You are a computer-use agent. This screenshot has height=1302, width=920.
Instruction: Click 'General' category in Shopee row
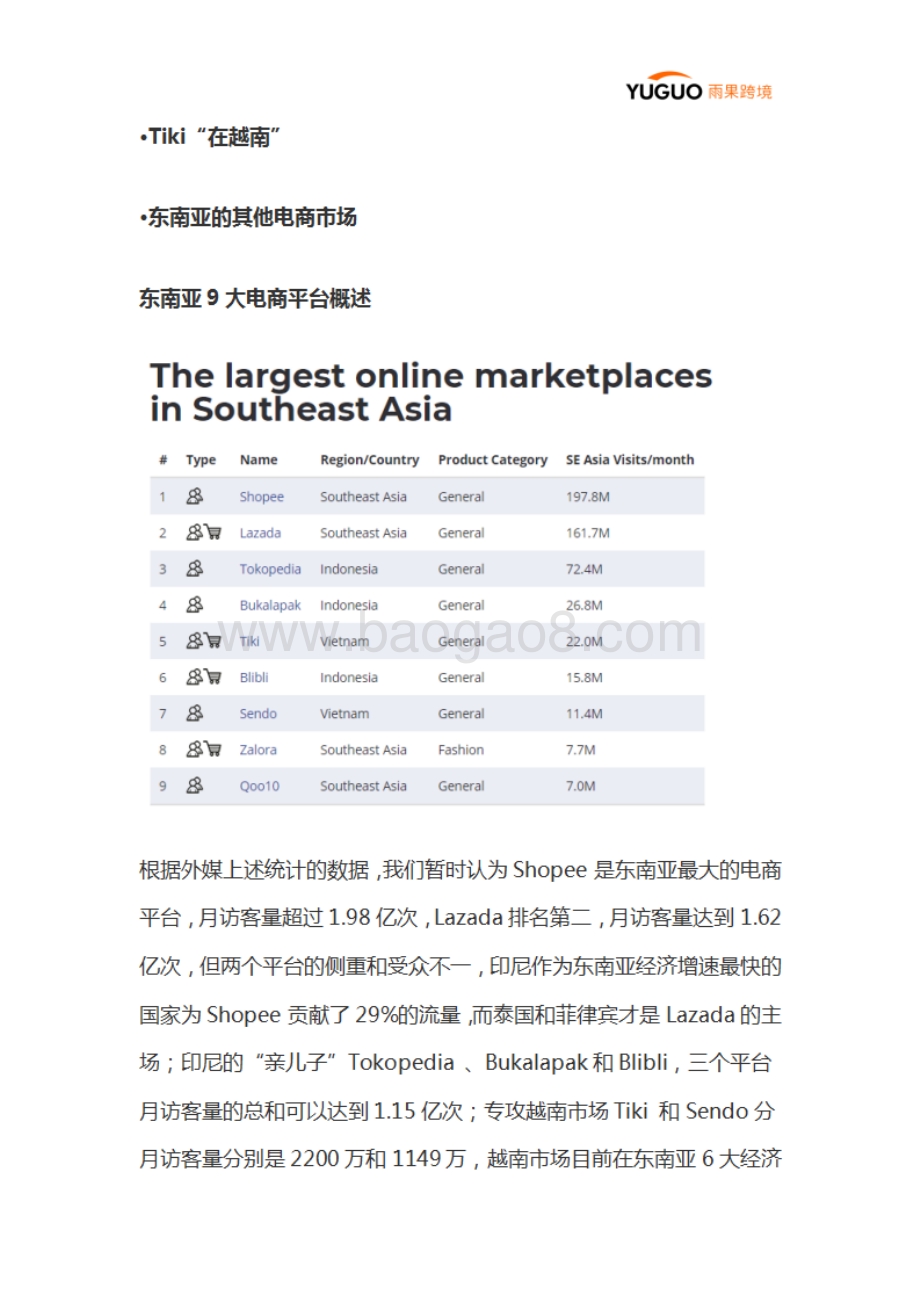coord(461,497)
